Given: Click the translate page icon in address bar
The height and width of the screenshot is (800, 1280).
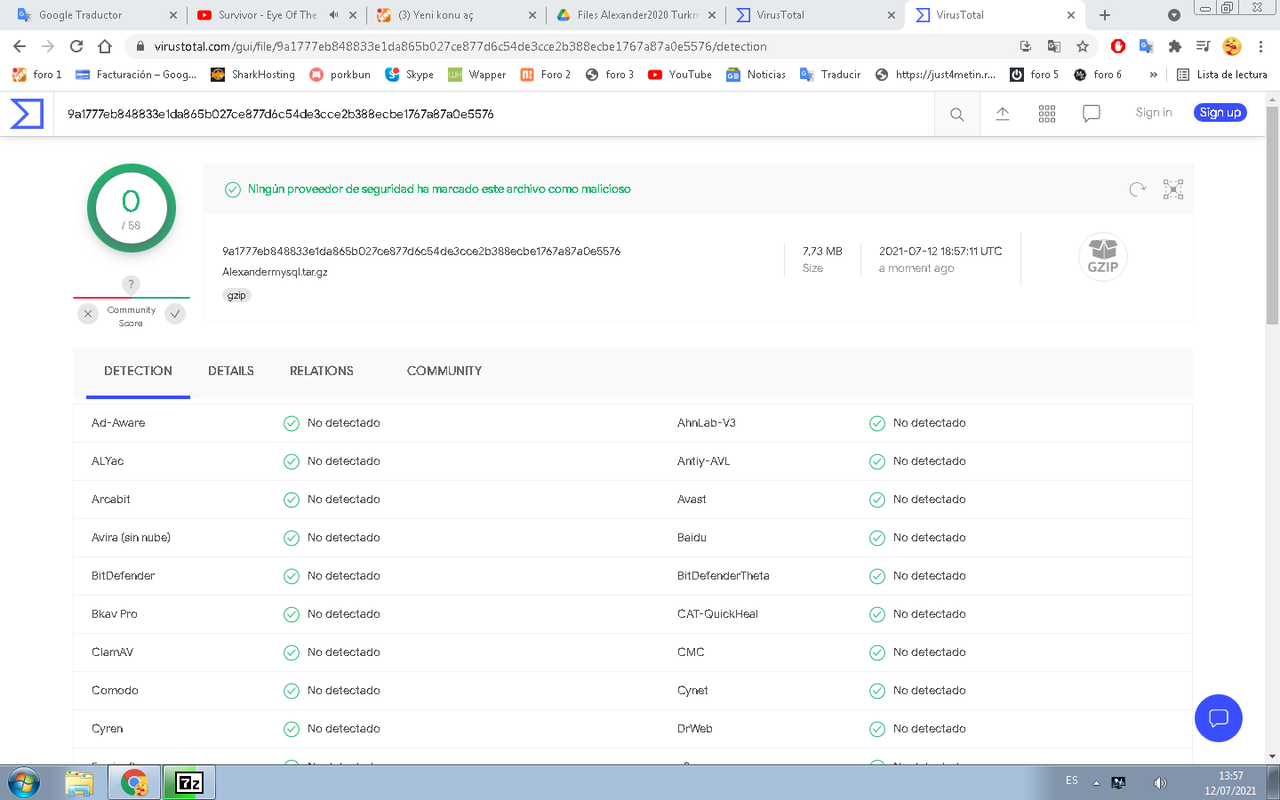Looking at the screenshot, I should (1053, 46).
